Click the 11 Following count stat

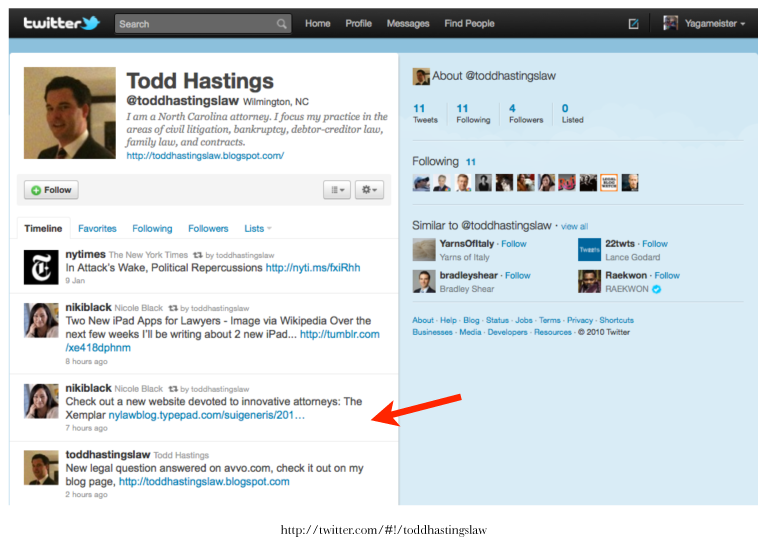coord(473,113)
